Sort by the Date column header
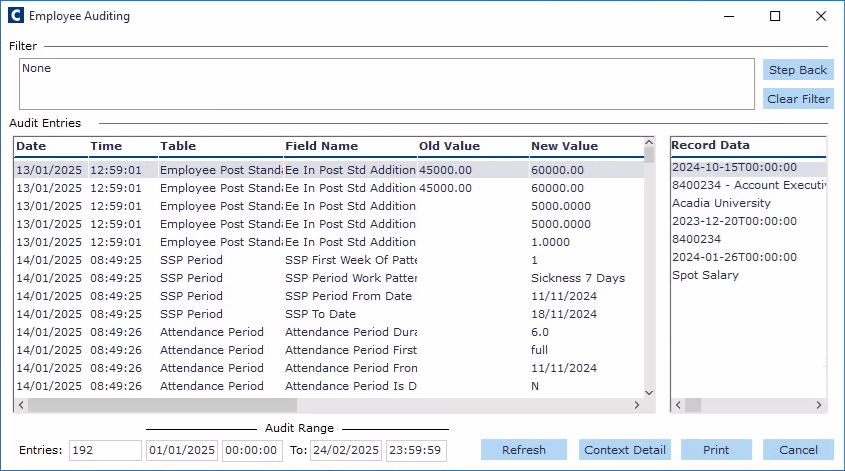The image size is (845, 471). [50, 146]
